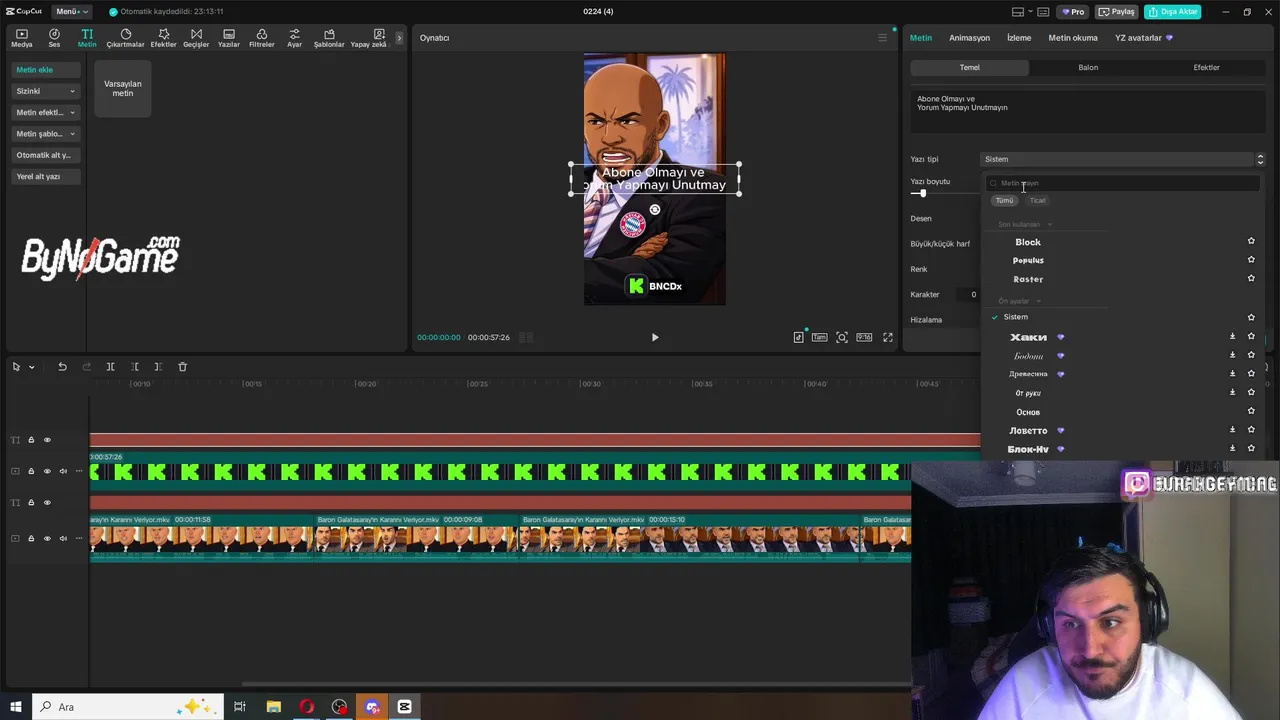
Task: Favorite the Sistem font with star
Action: (x=1251, y=317)
